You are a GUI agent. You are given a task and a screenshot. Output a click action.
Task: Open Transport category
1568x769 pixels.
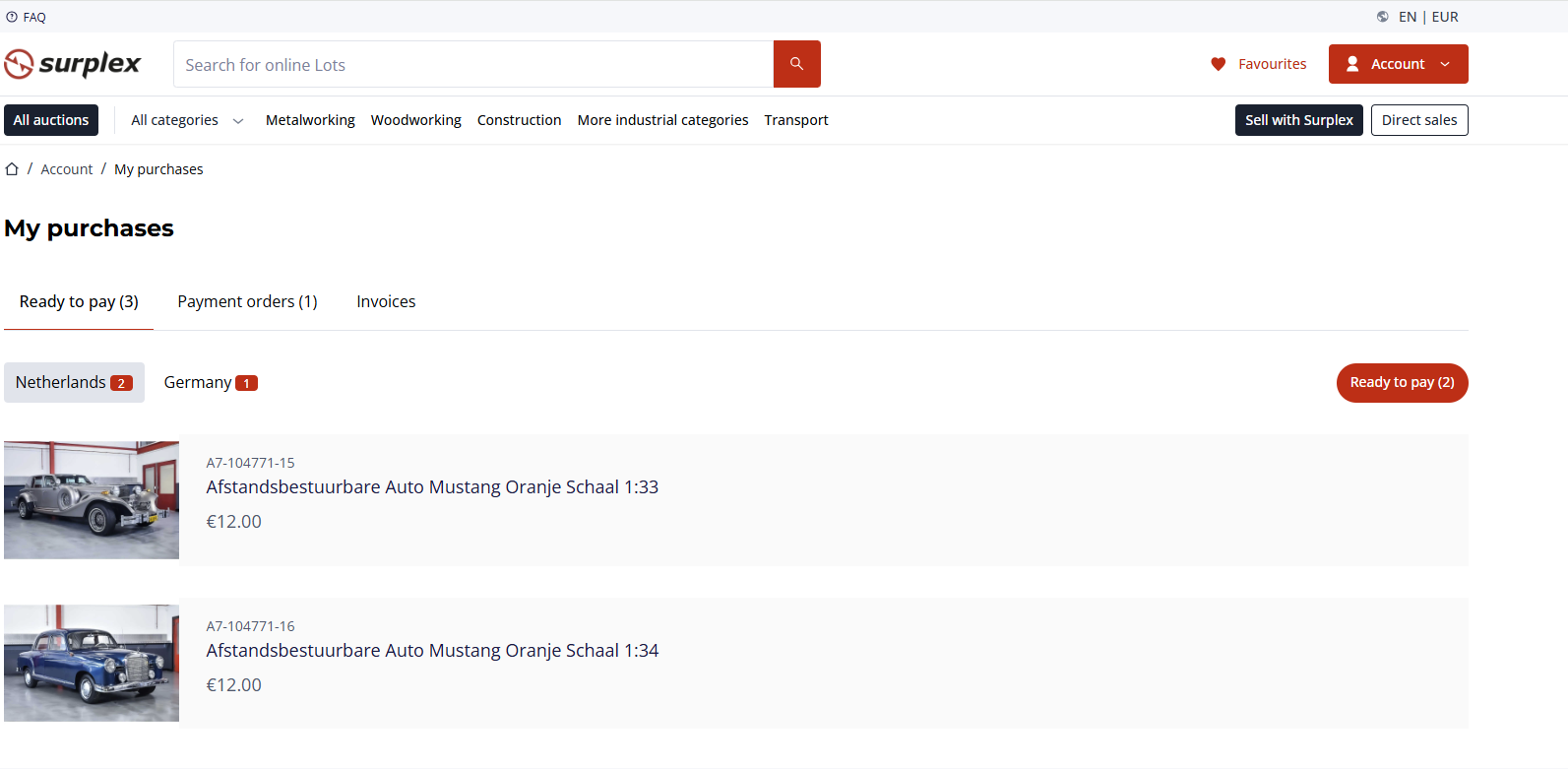pos(796,120)
